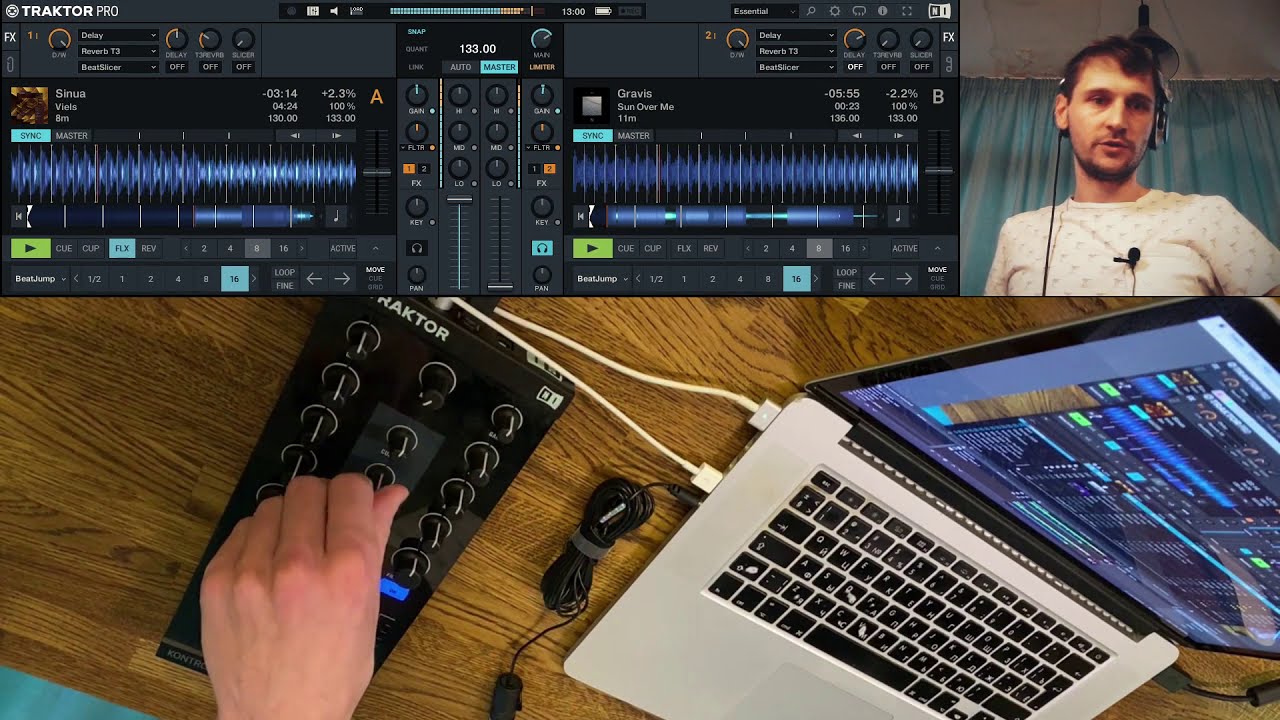
Task: Toggle SNAP in the master panel
Action: (416, 31)
